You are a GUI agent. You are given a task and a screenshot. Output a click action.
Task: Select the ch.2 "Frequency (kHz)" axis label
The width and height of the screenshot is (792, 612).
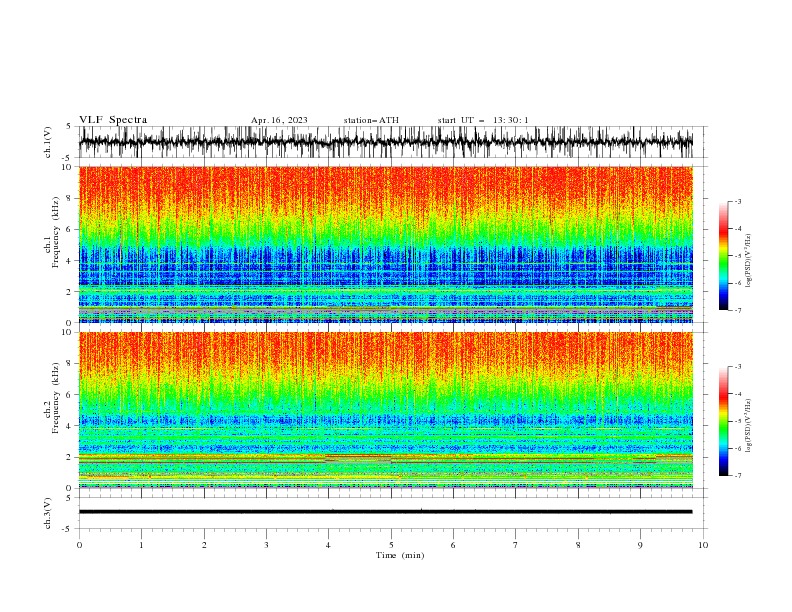56,398
